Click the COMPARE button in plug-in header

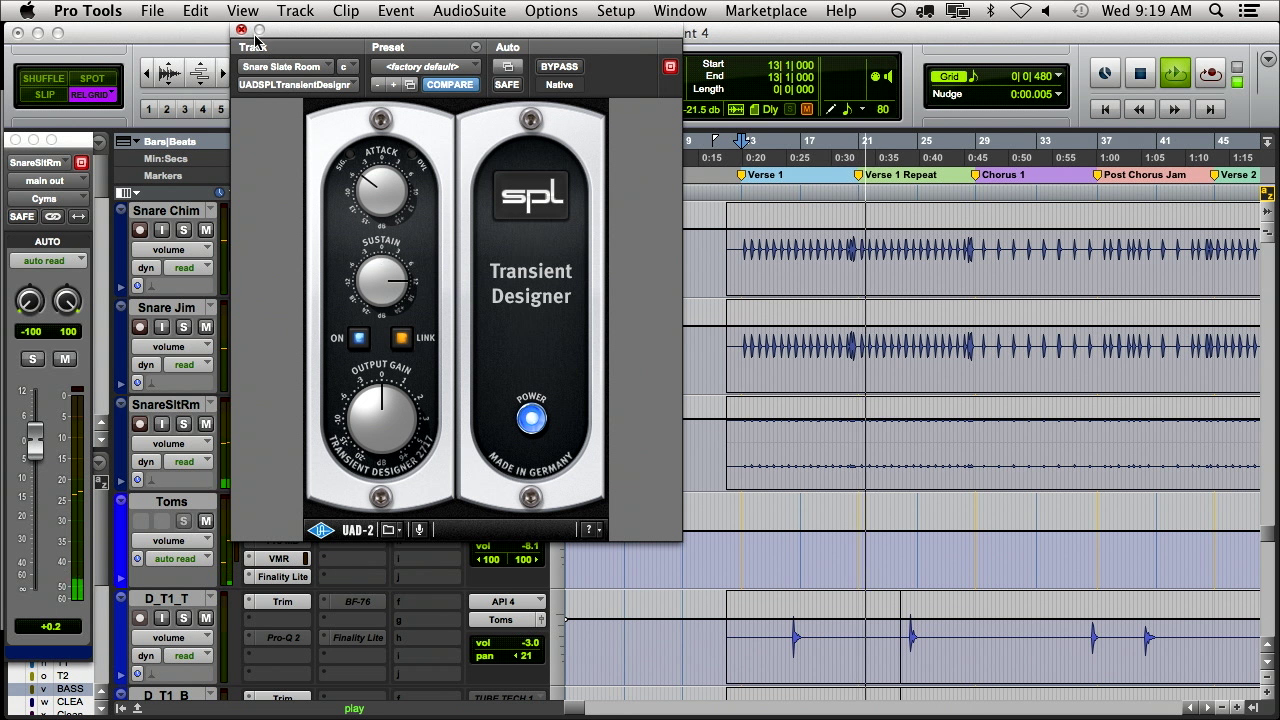[x=450, y=85]
